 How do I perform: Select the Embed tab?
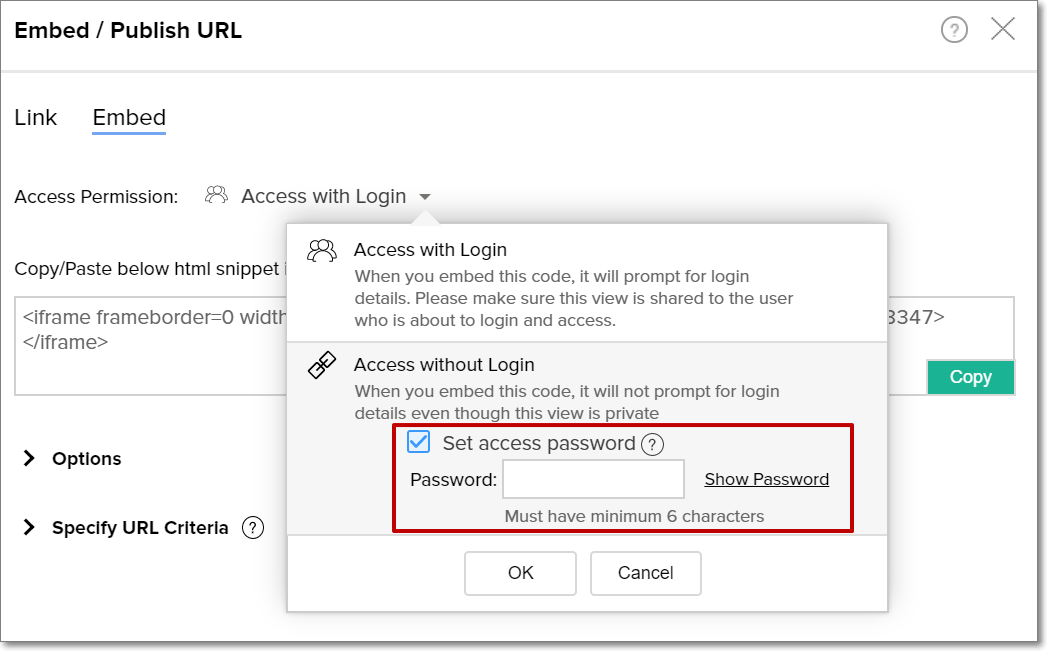coord(129,118)
